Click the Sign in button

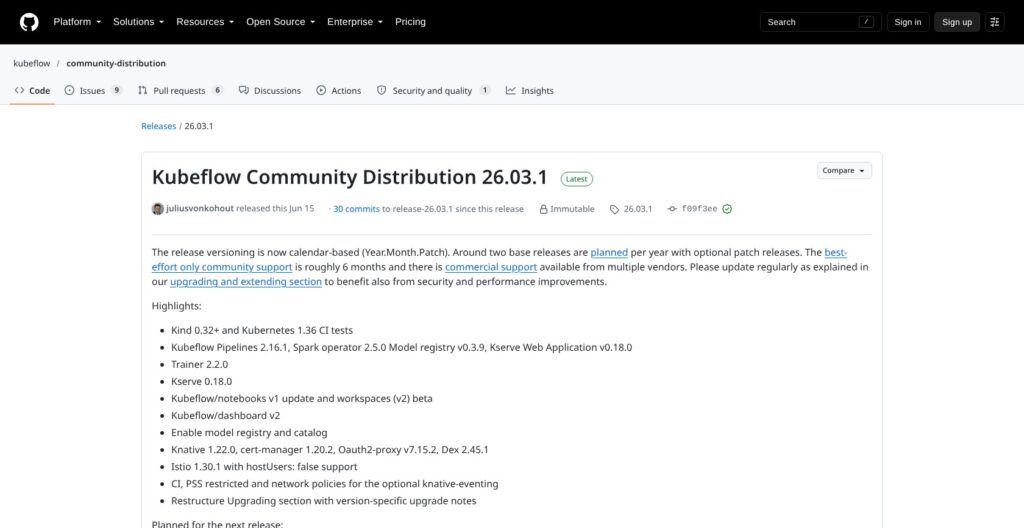(x=908, y=22)
